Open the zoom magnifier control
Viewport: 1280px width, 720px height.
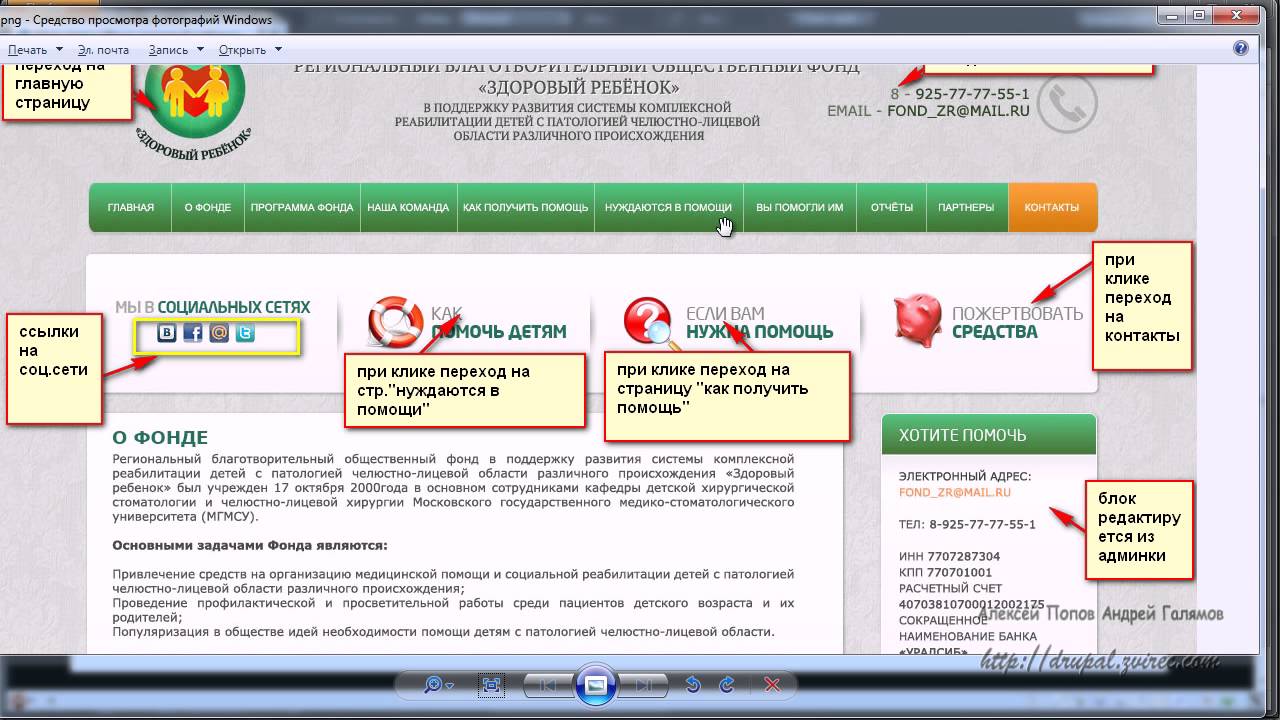pos(438,685)
